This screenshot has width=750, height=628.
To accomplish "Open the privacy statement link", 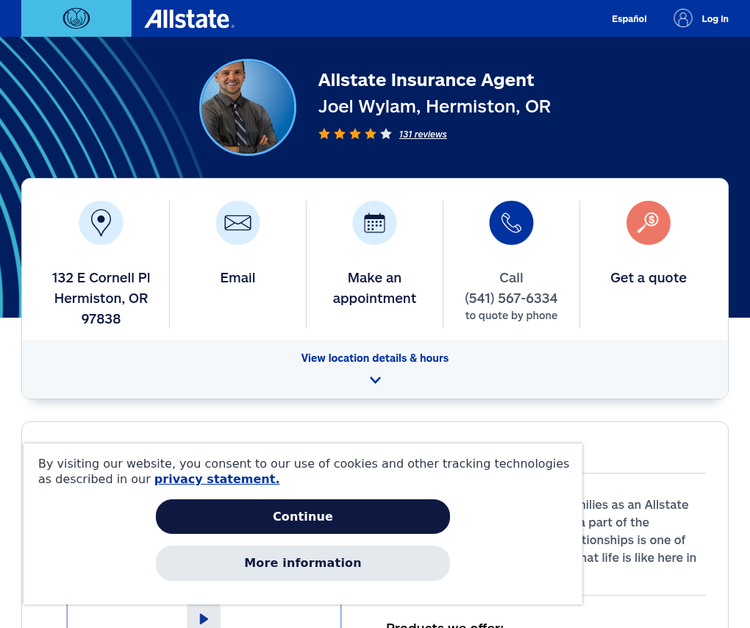I will click(217, 479).
